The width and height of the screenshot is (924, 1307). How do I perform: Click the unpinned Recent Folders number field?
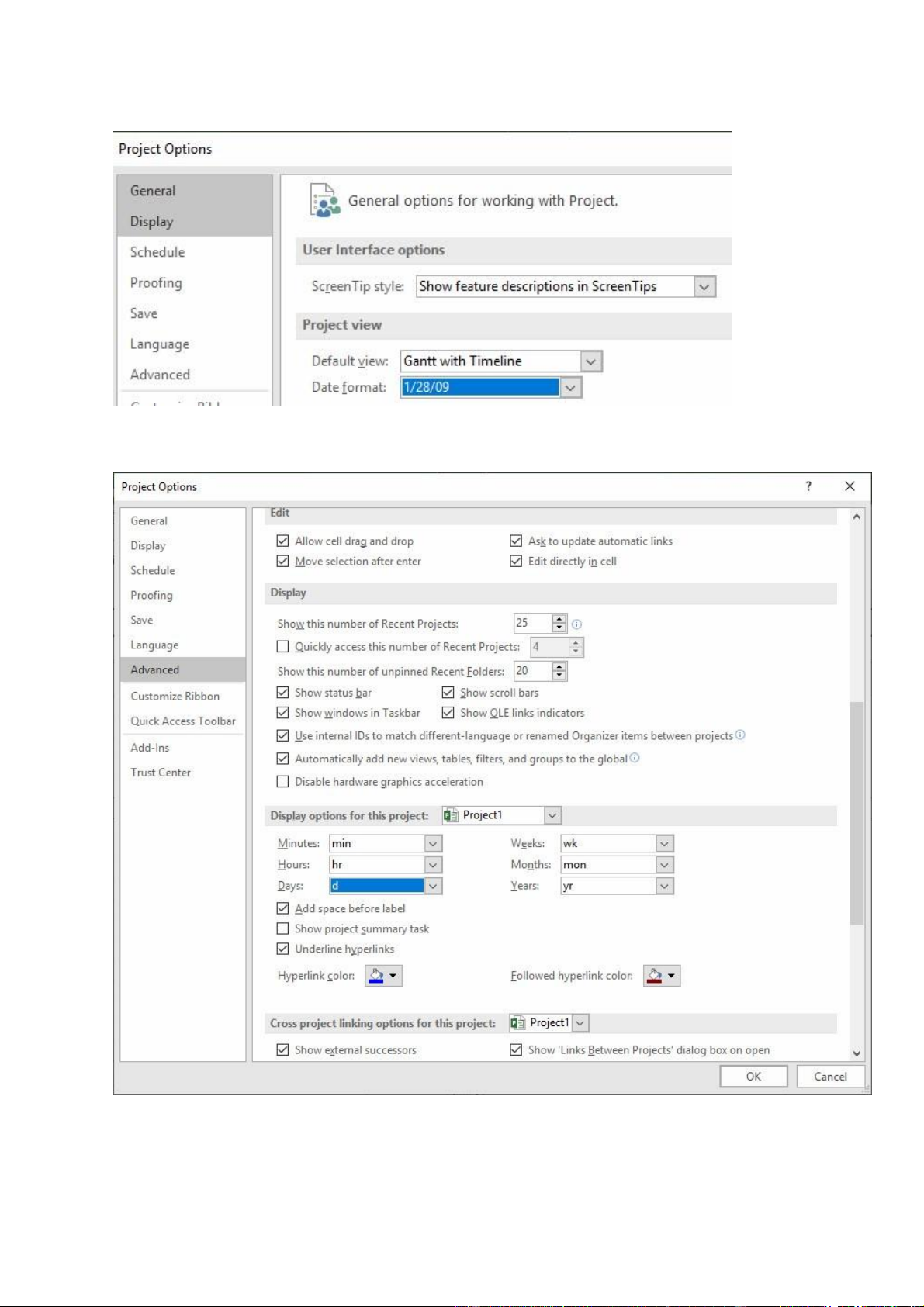coord(533,671)
